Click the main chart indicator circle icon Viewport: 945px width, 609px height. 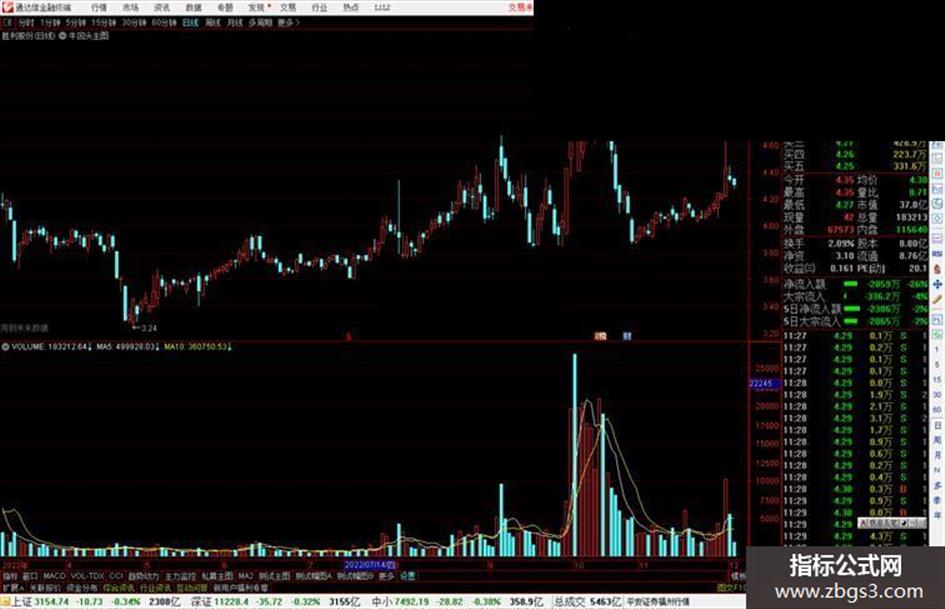[62, 36]
